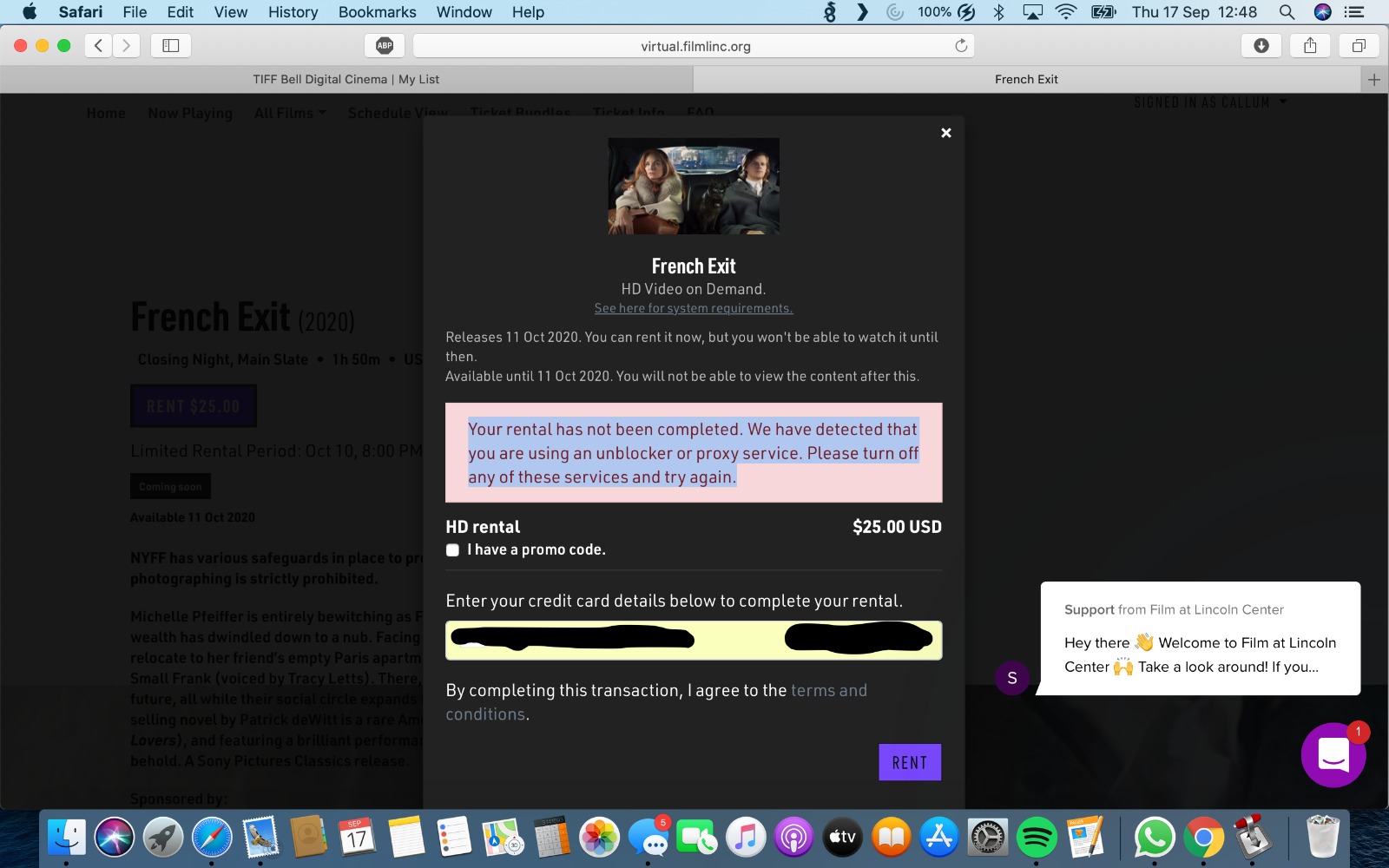Screen dimensions: 1389x868
Task: Open the Safari File menu
Action: (x=135, y=12)
